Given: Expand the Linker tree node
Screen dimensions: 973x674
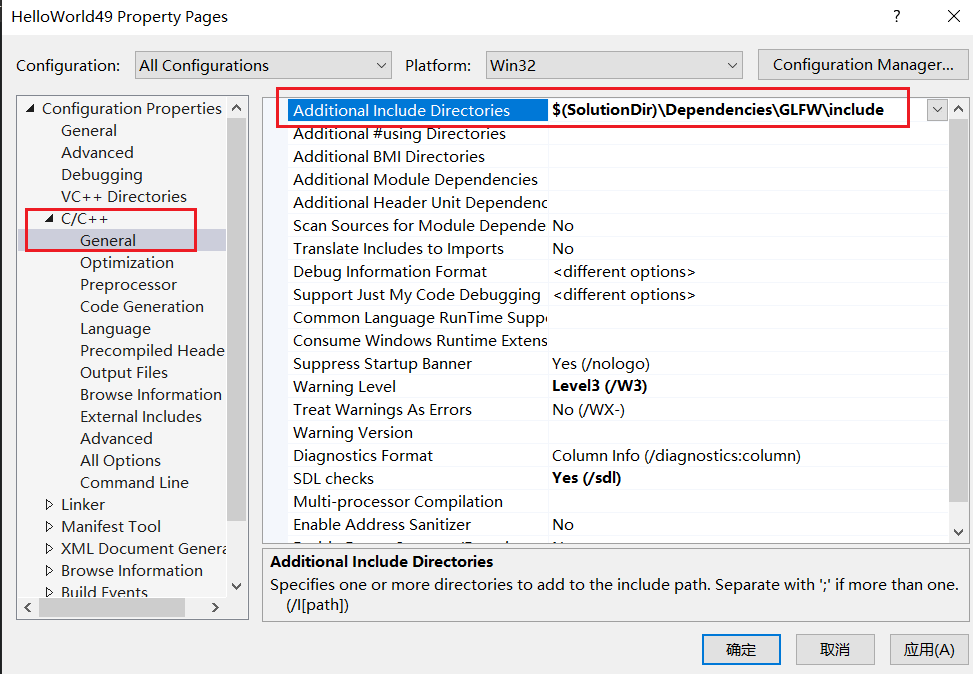Looking at the screenshot, I should (x=49, y=505).
